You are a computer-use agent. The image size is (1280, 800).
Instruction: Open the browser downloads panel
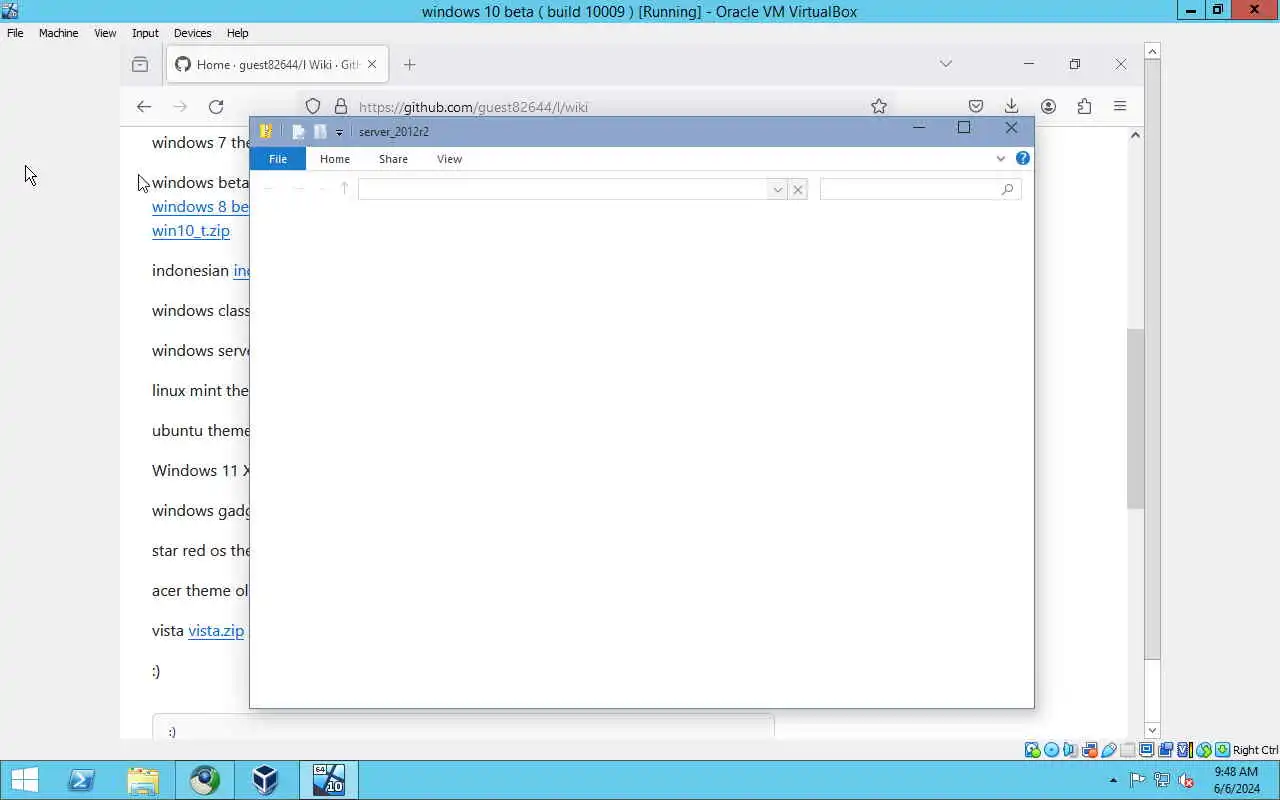(1011, 106)
